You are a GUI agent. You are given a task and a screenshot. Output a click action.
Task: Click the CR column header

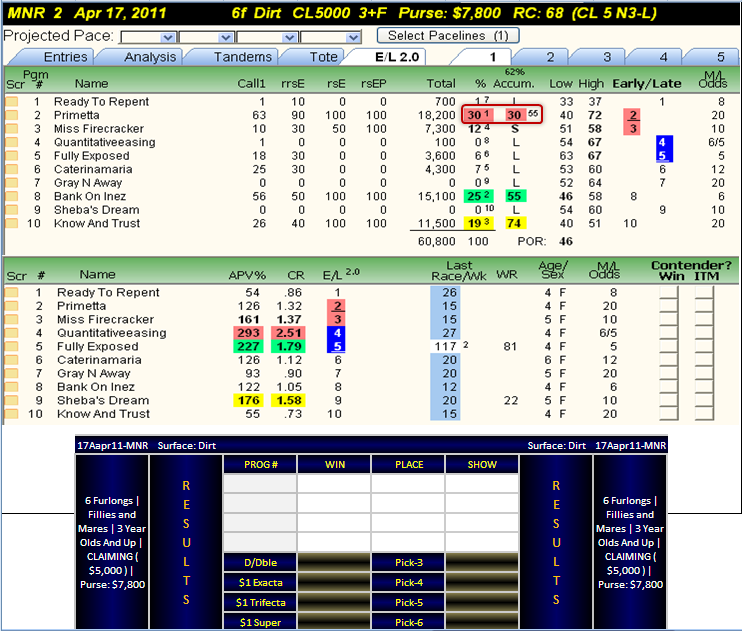click(295, 276)
